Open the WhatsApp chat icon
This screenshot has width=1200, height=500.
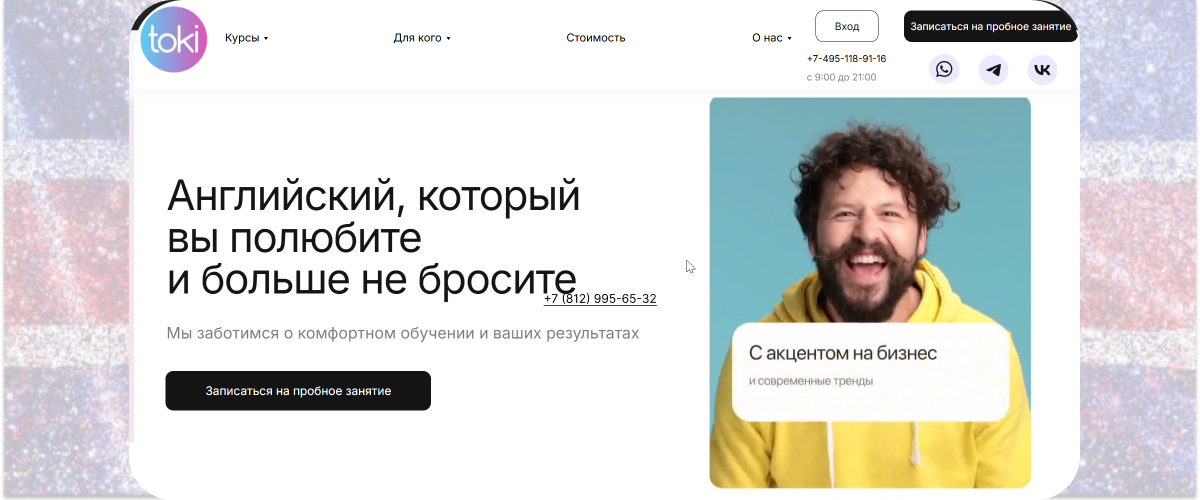[944, 69]
